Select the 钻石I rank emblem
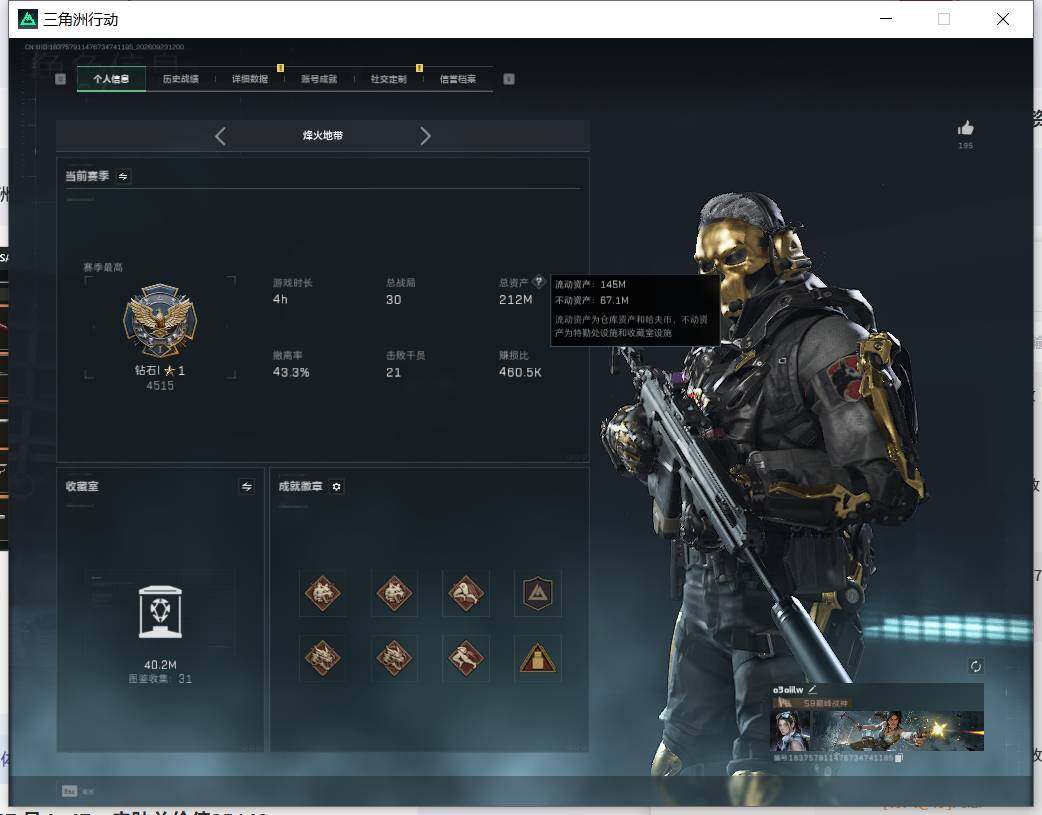 160,320
